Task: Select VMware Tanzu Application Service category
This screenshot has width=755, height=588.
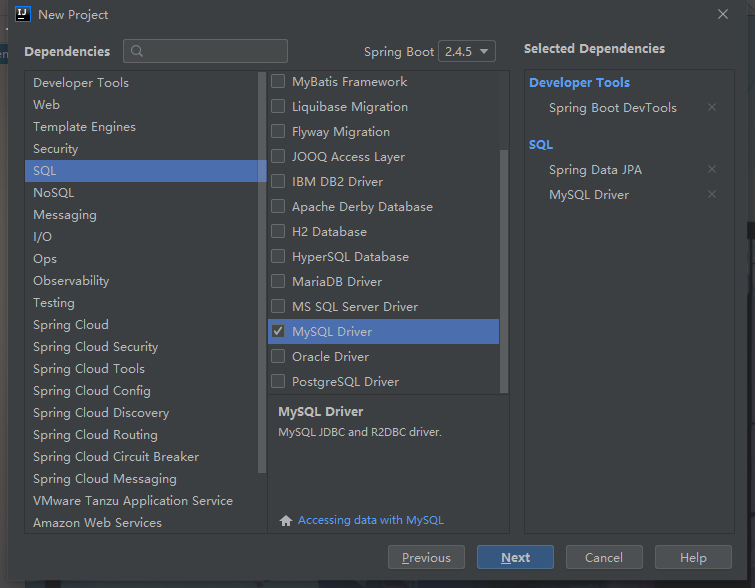Action: pyautogui.click(x=142, y=501)
